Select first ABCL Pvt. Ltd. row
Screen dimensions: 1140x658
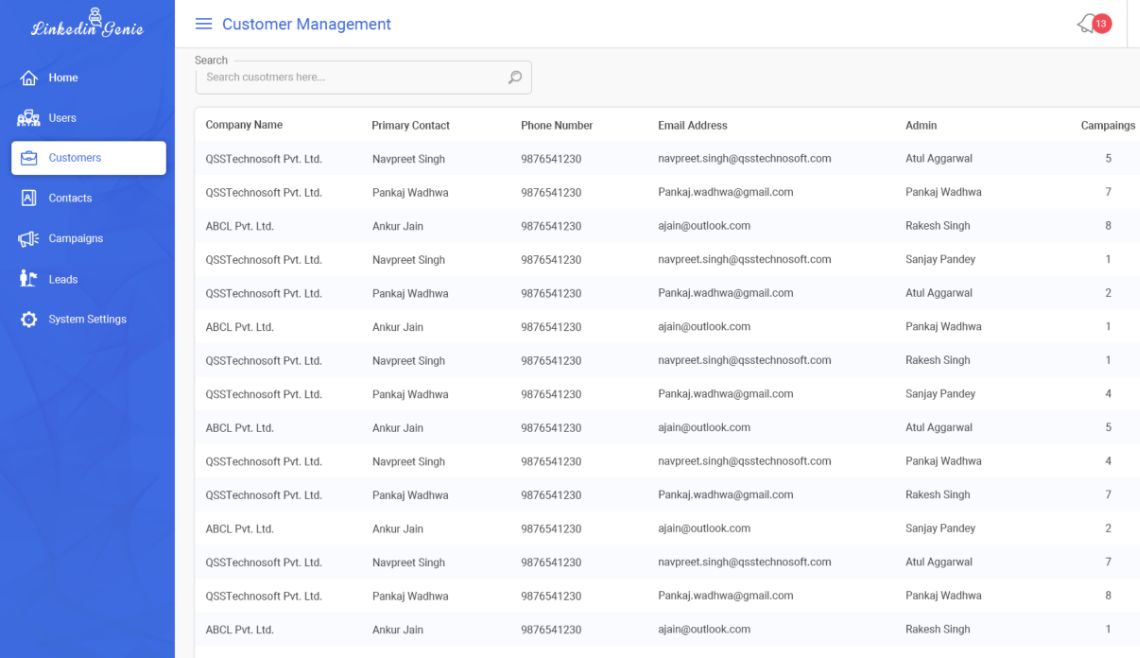coord(667,226)
